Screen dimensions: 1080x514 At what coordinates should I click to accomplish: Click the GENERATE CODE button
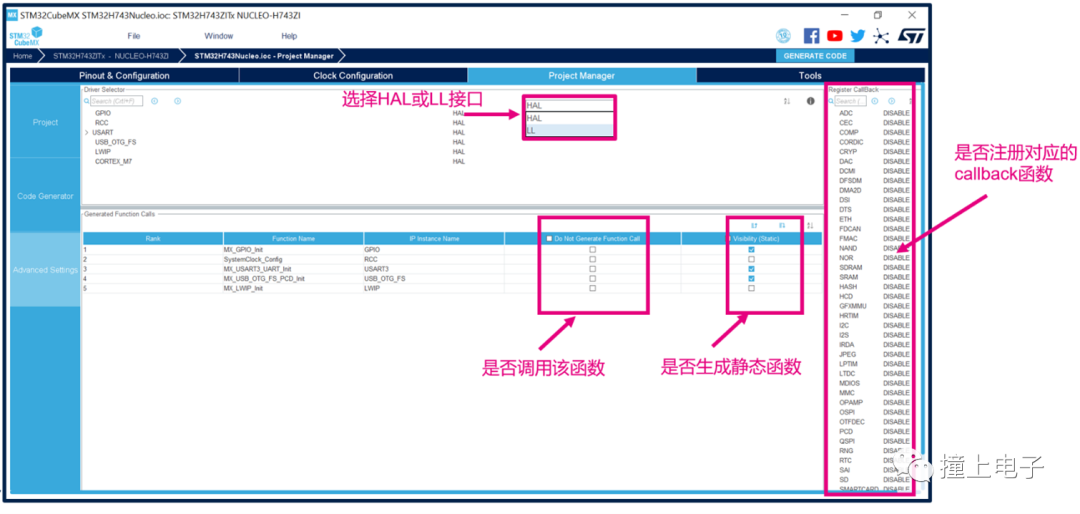click(x=815, y=56)
